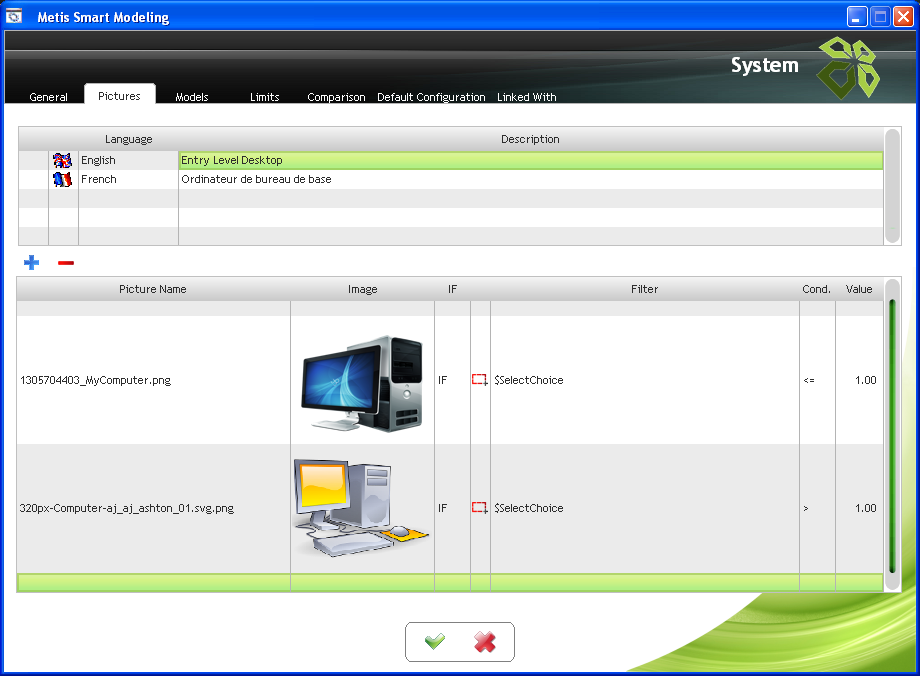Screen dimensions: 920x676
Task: Click the red X cancel icon
Action: click(x=485, y=642)
